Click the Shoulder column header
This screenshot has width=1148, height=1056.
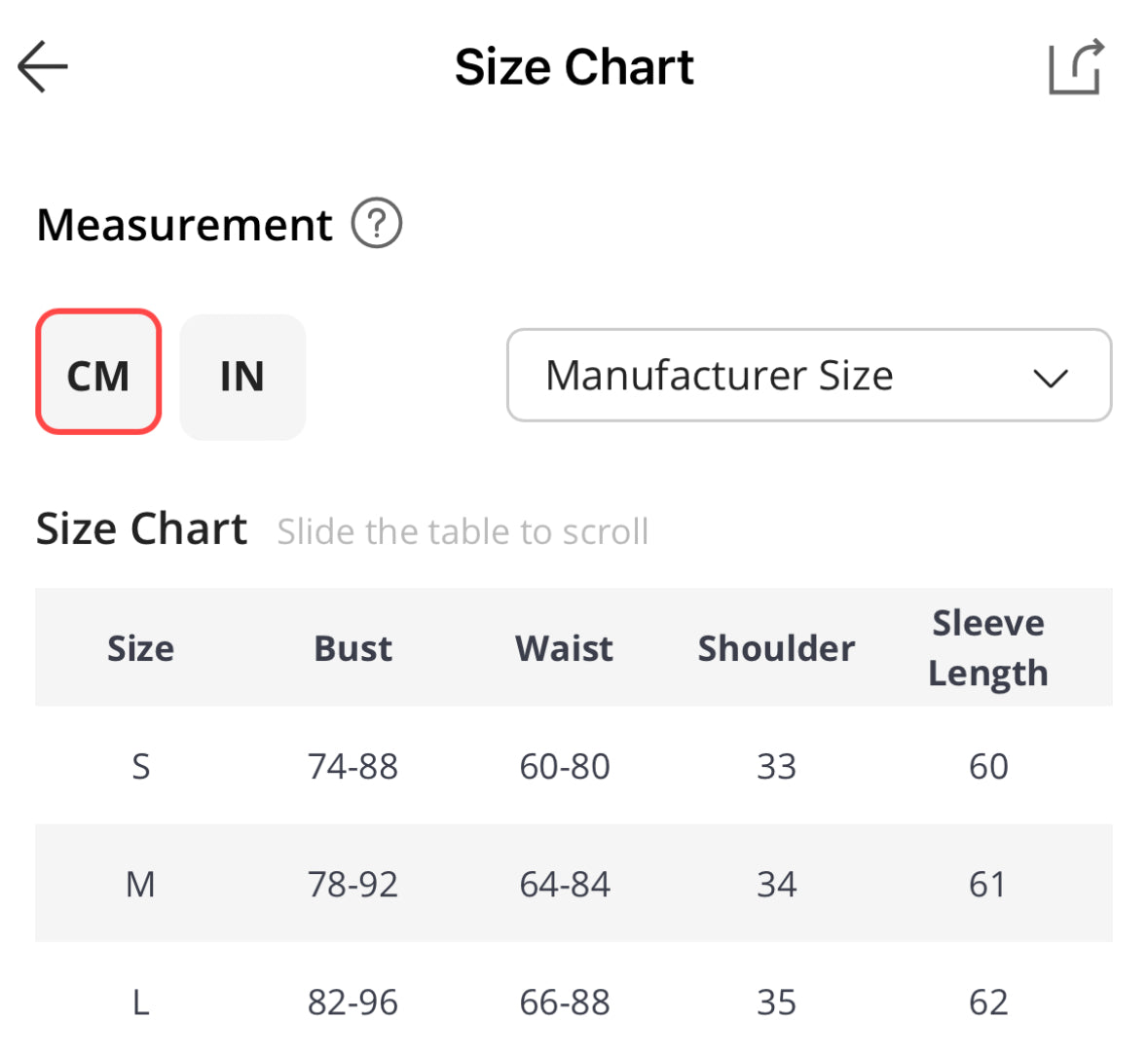(x=776, y=648)
